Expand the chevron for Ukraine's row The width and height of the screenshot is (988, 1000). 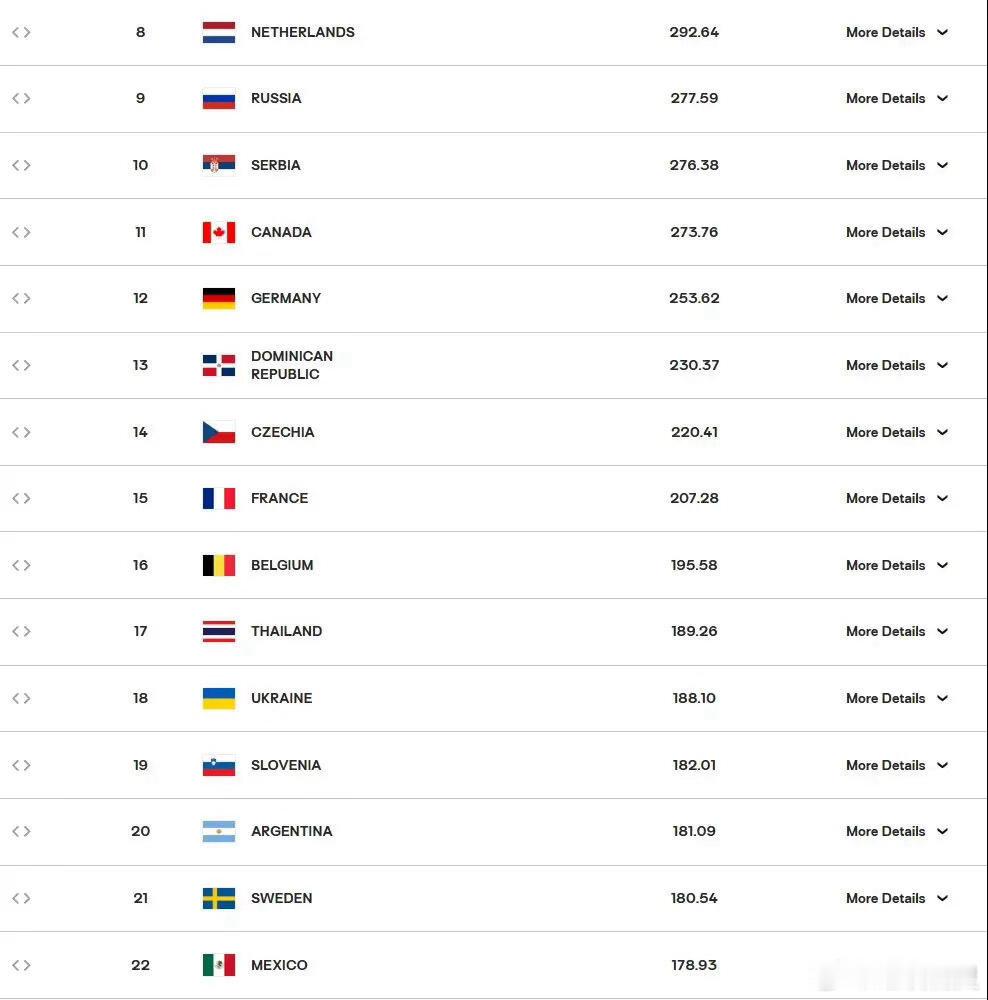(x=942, y=698)
